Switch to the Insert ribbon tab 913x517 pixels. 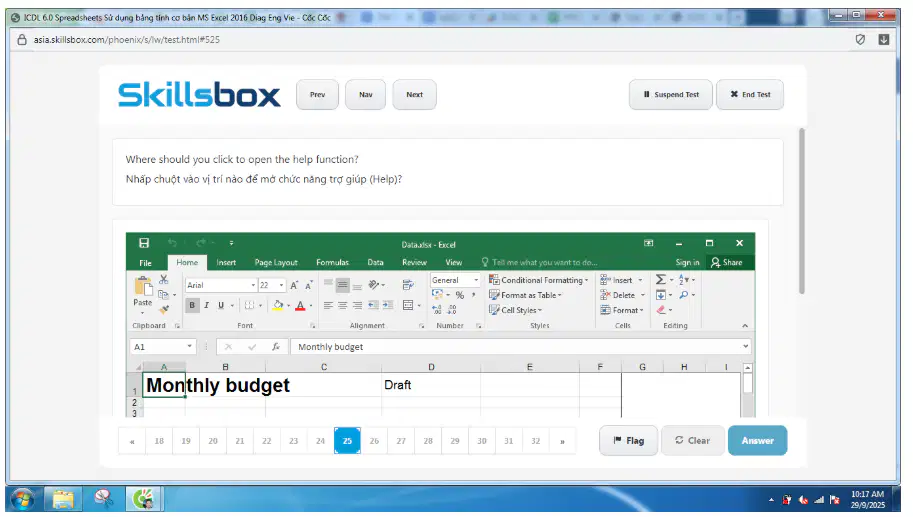[226, 263]
